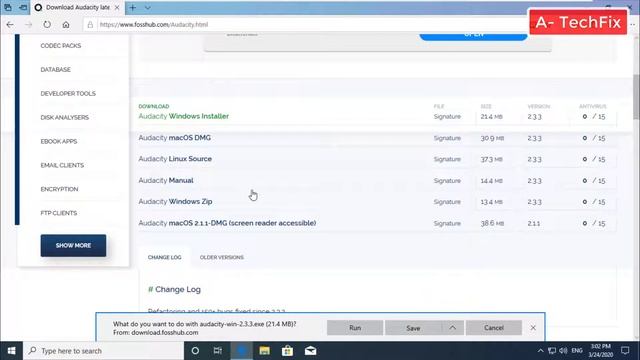Open Microsoft Store from the taskbar
This screenshot has height=360, width=640.
[287, 351]
